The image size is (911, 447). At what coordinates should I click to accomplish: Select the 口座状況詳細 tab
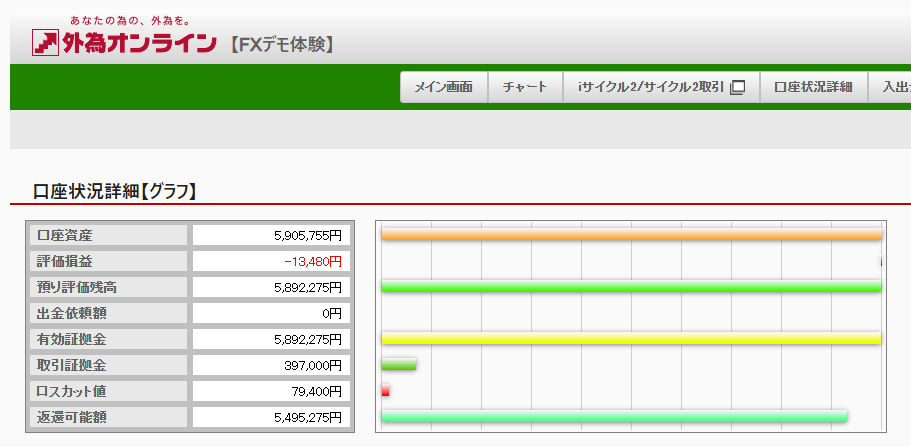(x=813, y=87)
